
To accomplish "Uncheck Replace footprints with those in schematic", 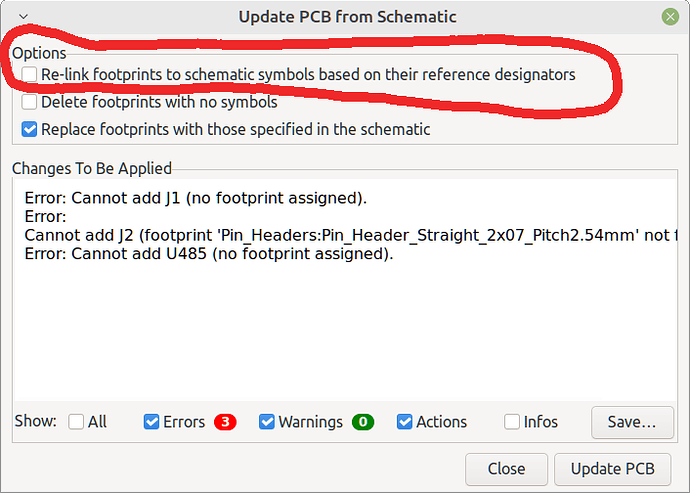I will (x=29, y=129).
